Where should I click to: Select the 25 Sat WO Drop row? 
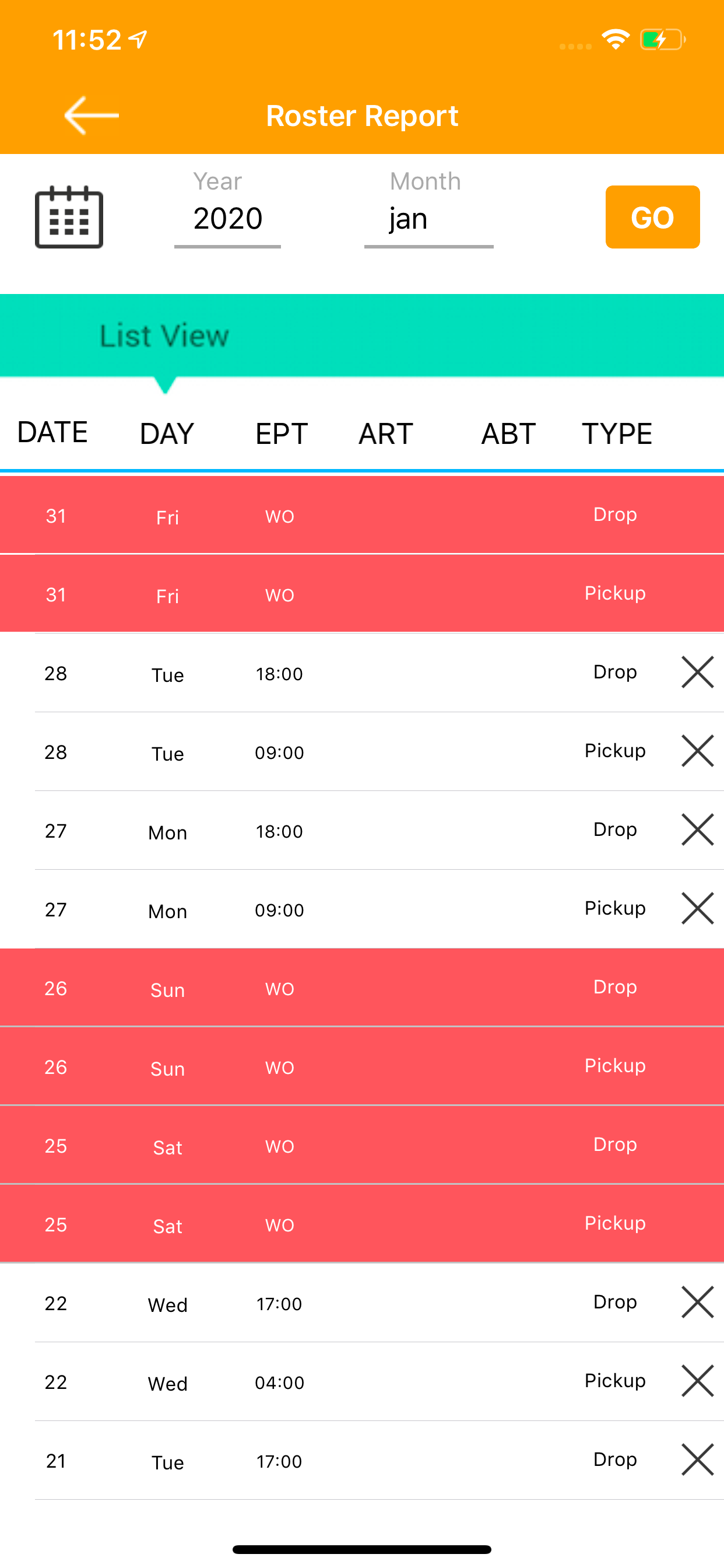click(x=362, y=1145)
